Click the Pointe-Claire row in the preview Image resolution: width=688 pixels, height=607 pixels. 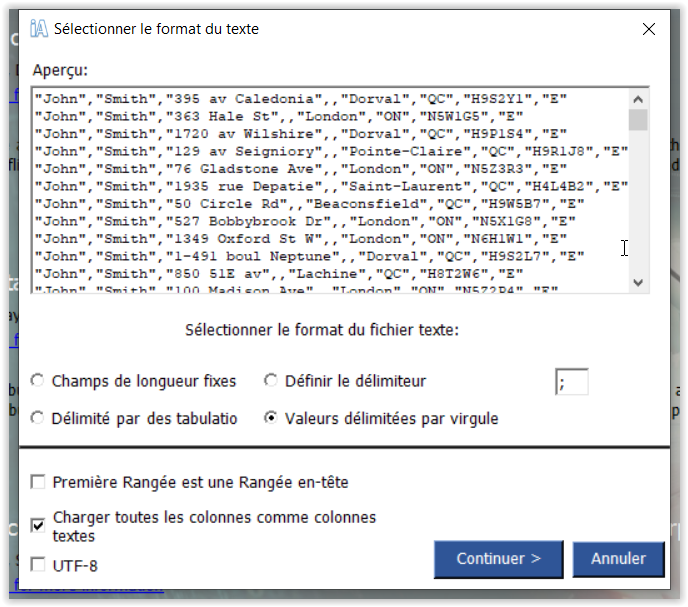[331, 151]
